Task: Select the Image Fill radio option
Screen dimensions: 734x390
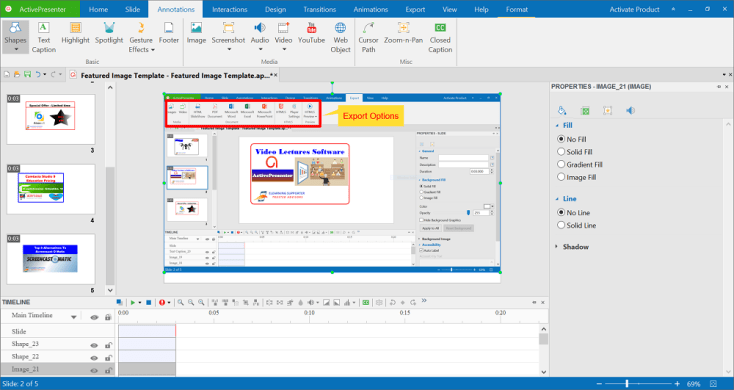Action: (x=561, y=177)
